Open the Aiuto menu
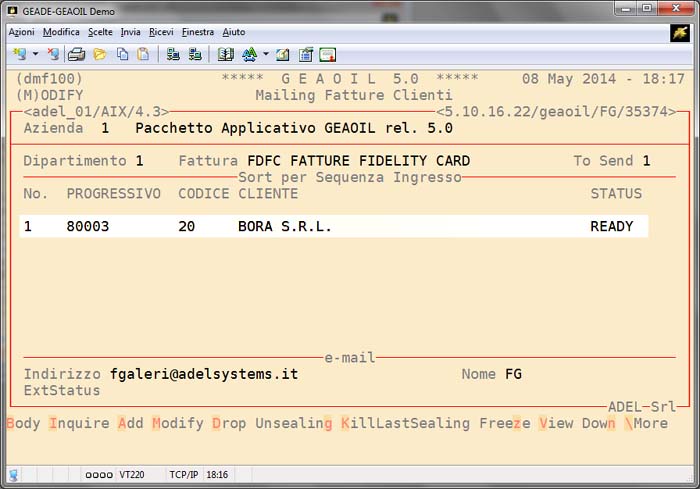 pos(234,32)
